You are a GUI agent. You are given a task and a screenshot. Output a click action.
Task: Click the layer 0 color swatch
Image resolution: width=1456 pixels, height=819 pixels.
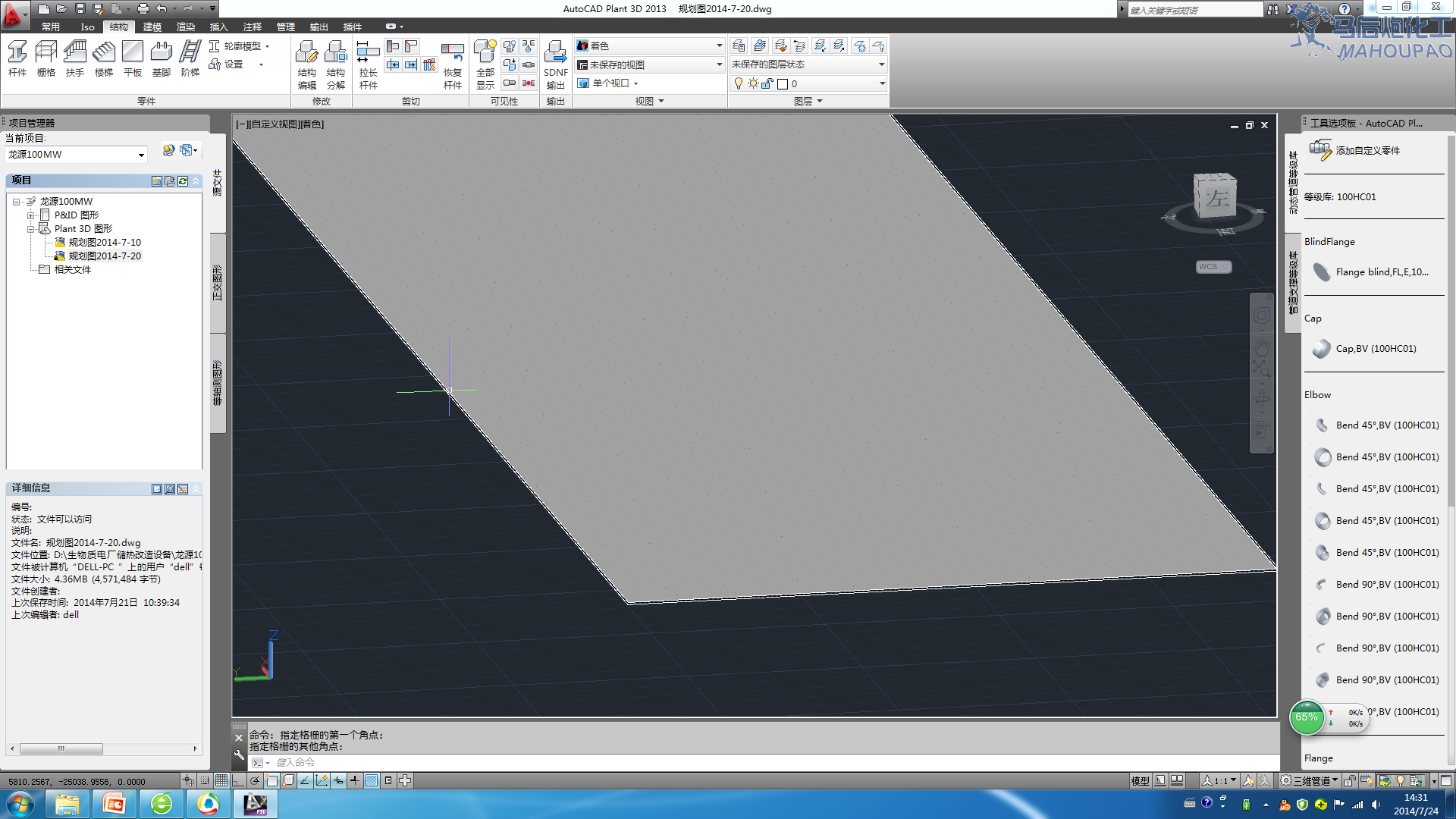click(x=783, y=83)
